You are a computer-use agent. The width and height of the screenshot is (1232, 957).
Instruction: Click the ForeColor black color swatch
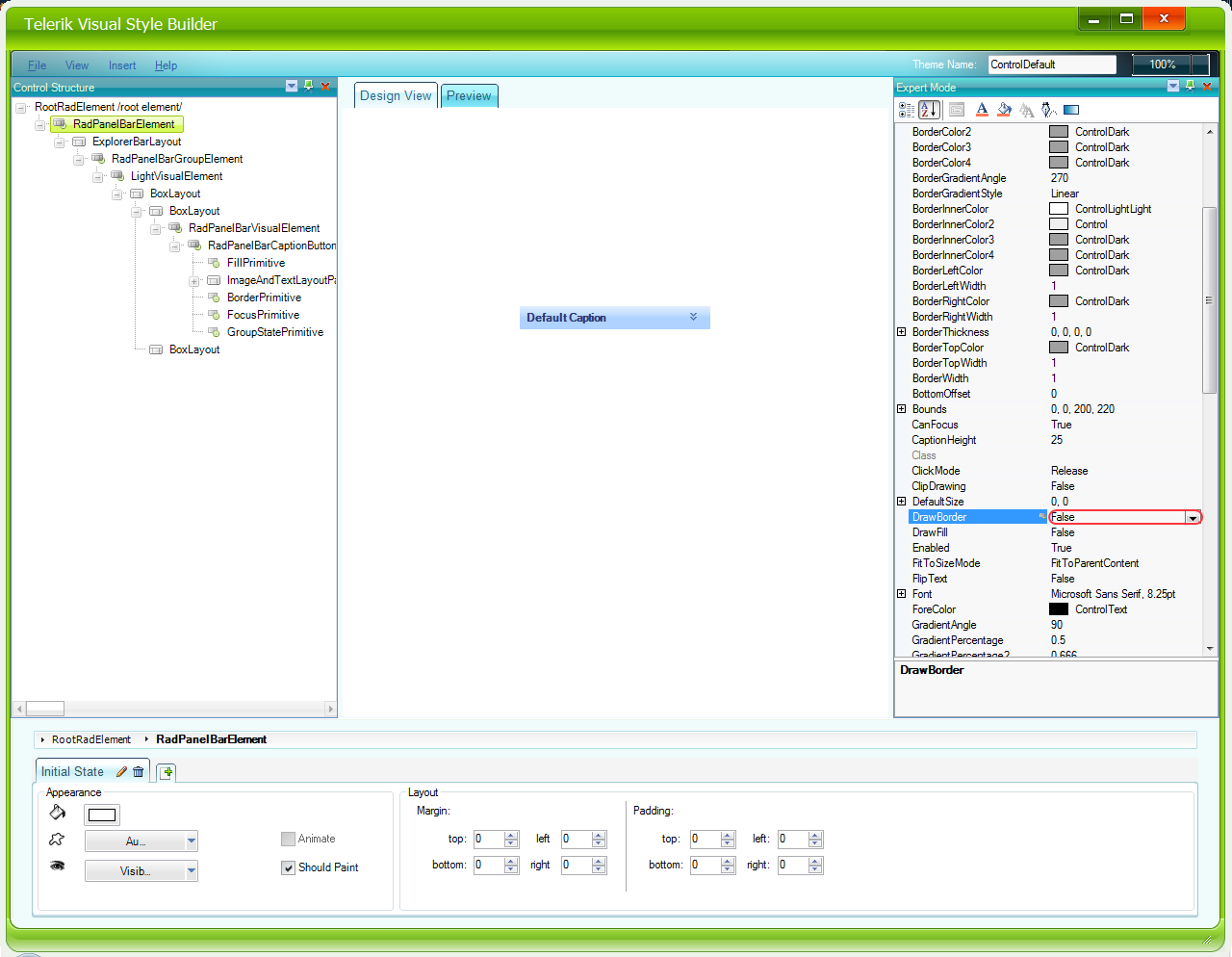click(1059, 609)
